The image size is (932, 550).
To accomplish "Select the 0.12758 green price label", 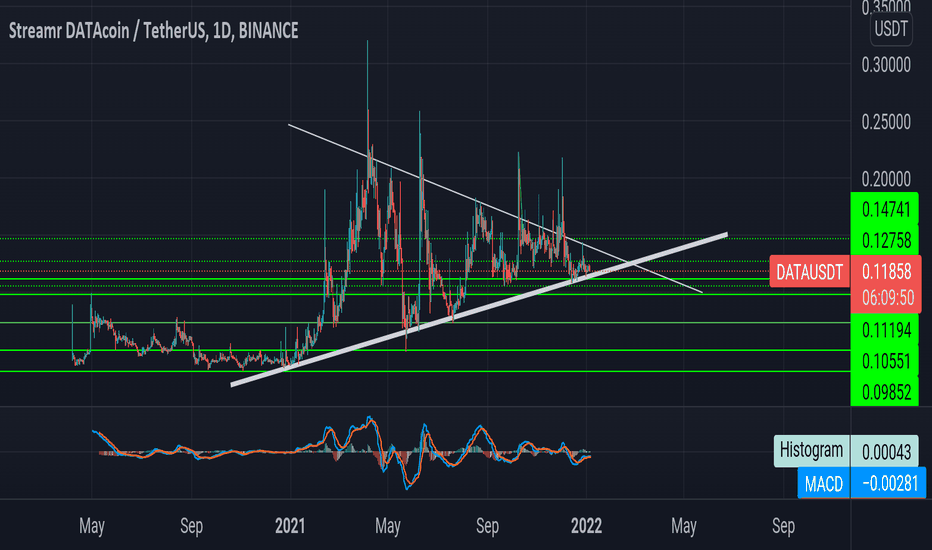I will (x=885, y=240).
